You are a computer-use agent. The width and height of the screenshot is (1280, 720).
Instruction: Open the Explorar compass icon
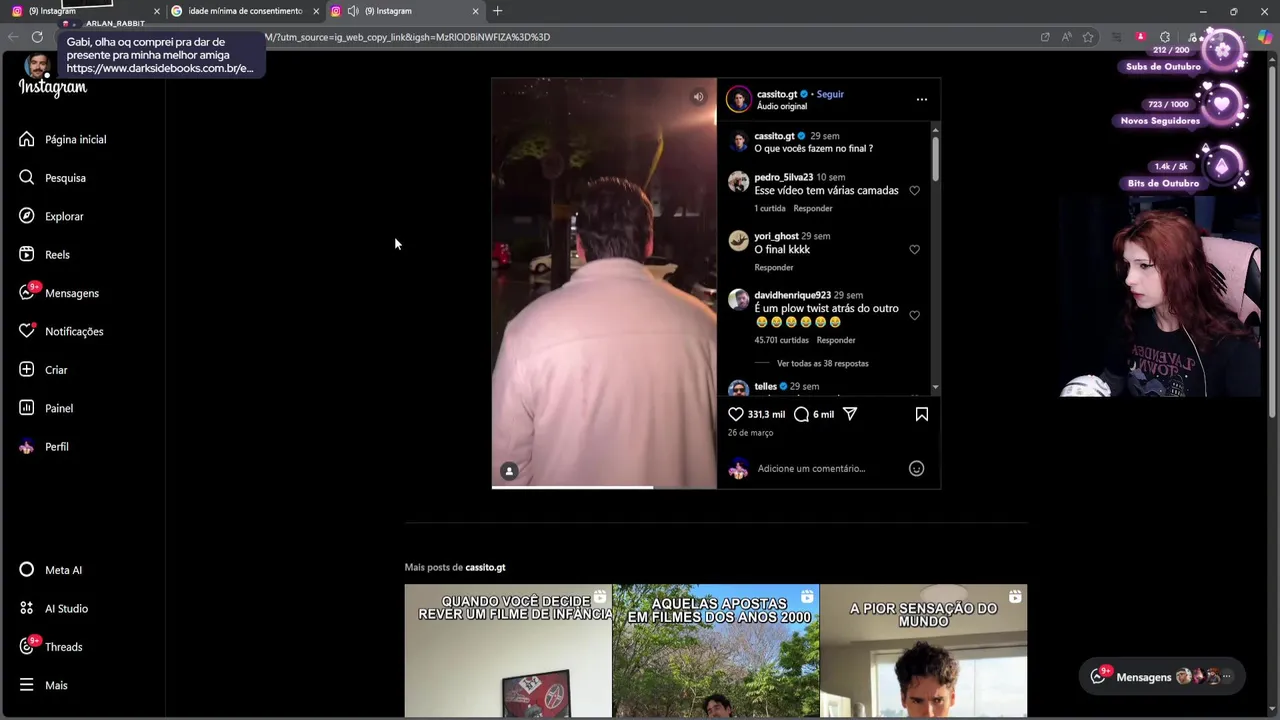point(27,216)
